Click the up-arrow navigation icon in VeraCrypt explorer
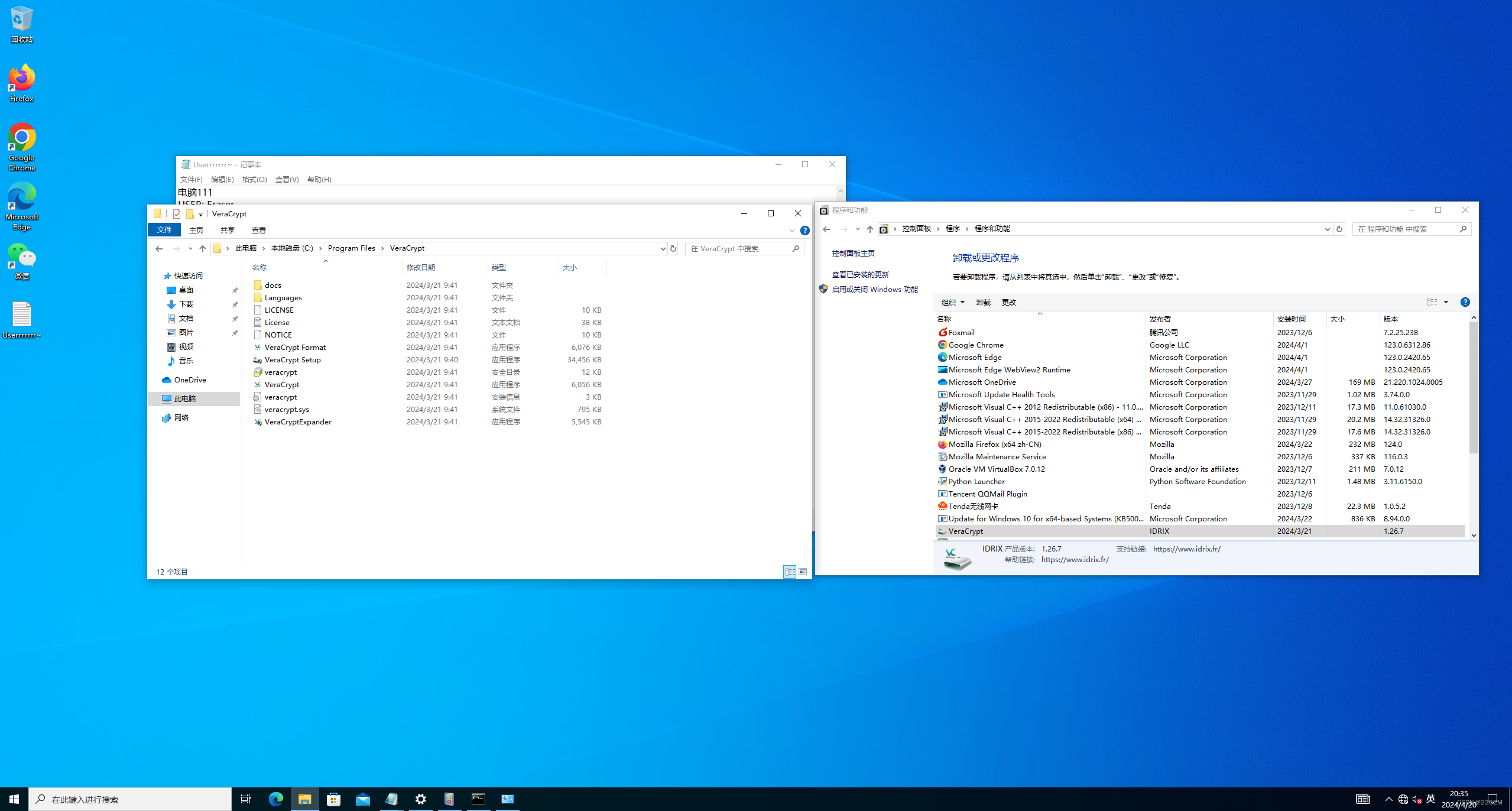 tap(203, 248)
